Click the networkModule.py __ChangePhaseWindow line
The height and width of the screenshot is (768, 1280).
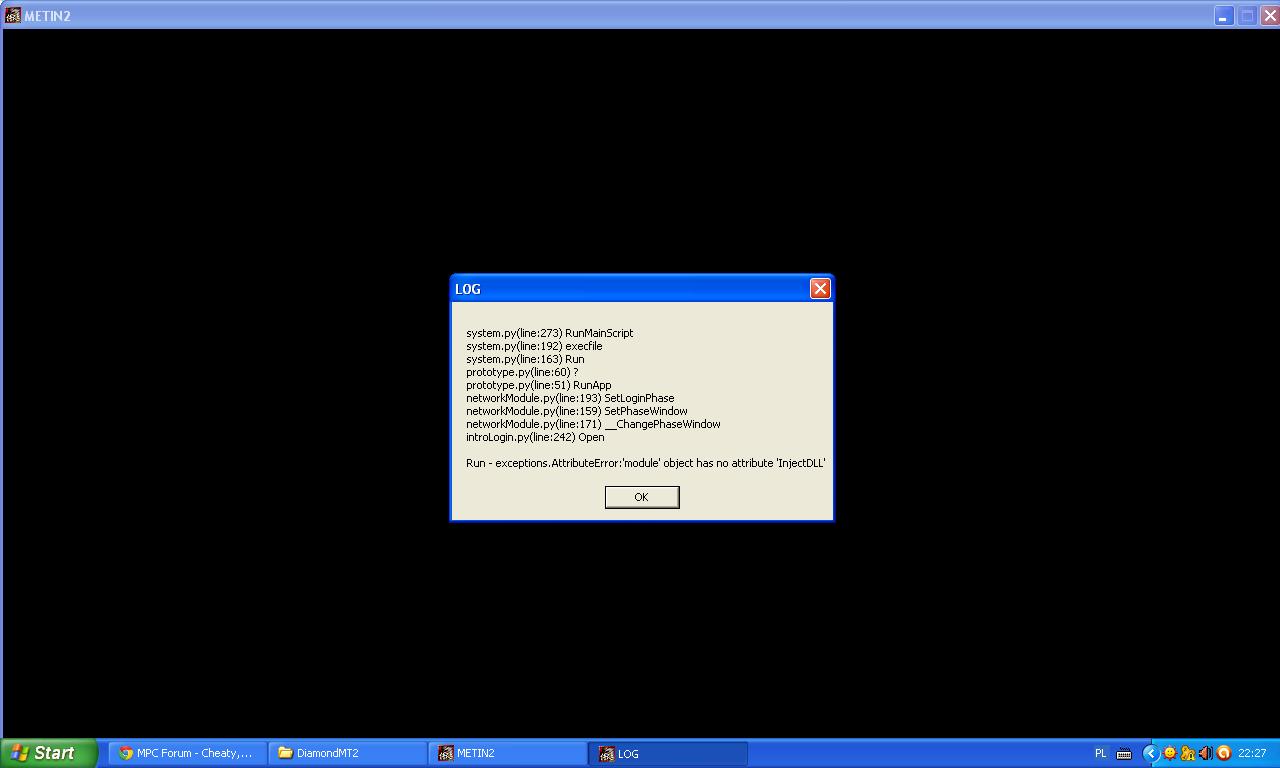[593, 424]
